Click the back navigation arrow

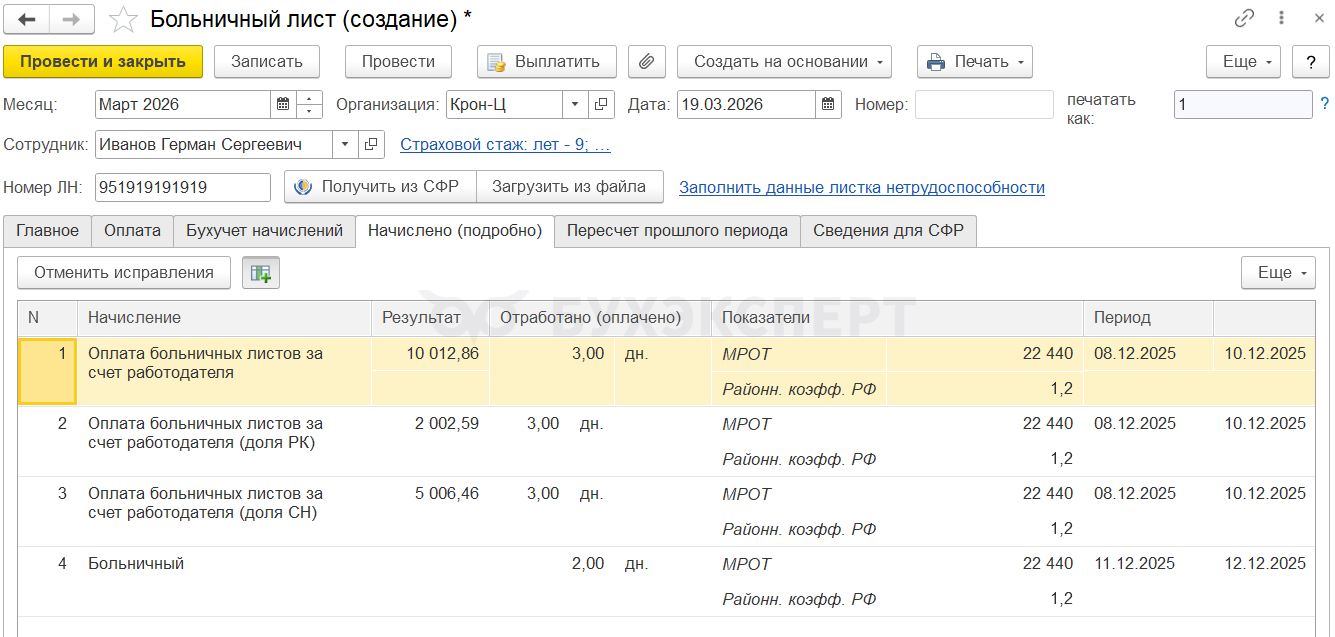coord(27,19)
